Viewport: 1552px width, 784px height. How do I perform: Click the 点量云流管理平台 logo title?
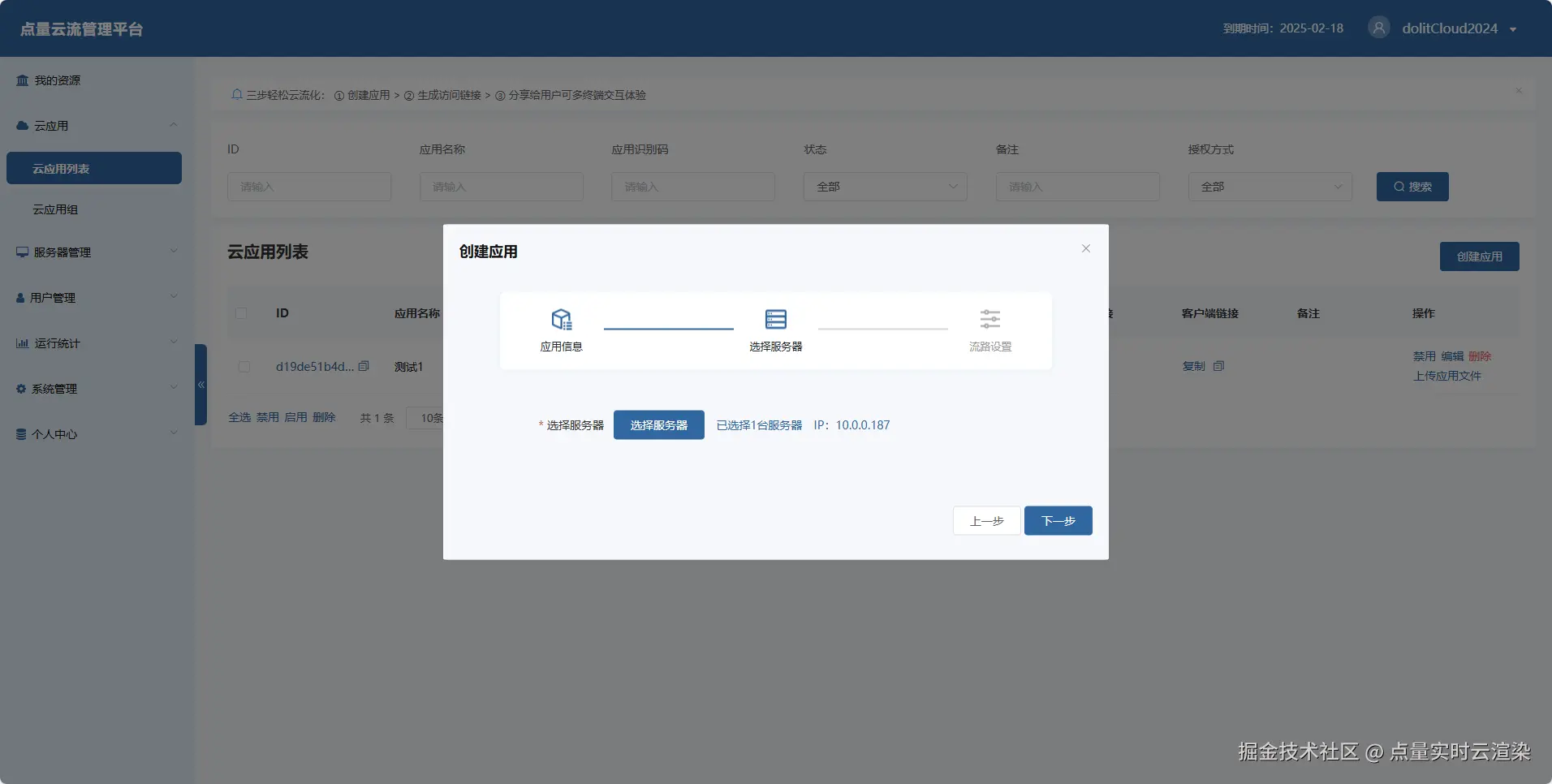(x=81, y=29)
